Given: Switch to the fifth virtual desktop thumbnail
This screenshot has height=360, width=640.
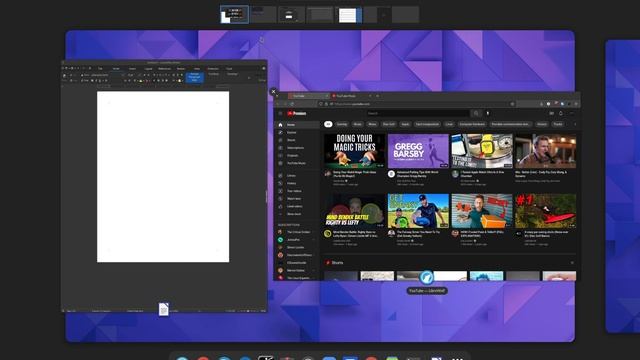Looking at the screenshot, I should click(x=349, y=14).
